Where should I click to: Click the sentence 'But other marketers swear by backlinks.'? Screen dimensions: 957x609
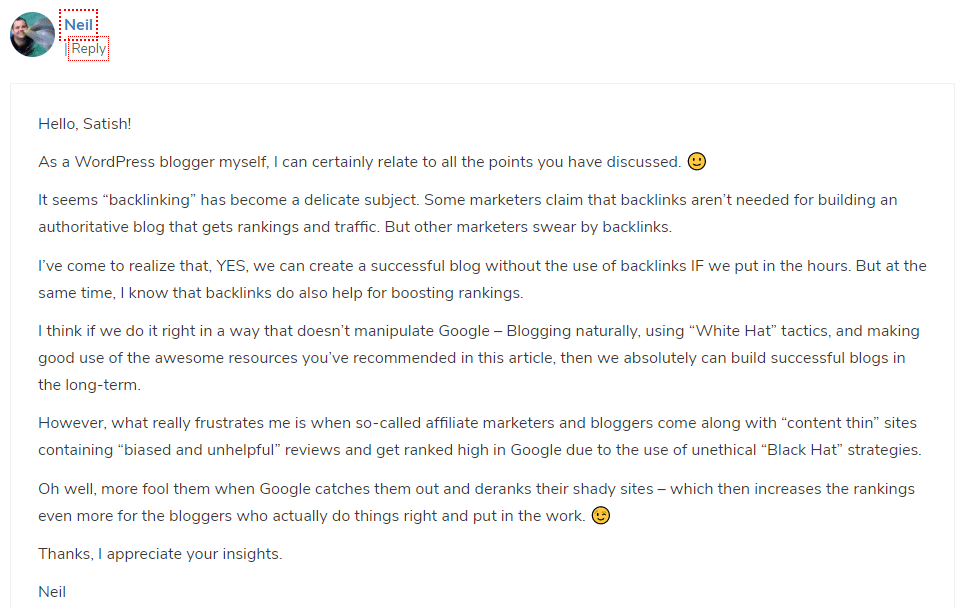pos(528,227)
